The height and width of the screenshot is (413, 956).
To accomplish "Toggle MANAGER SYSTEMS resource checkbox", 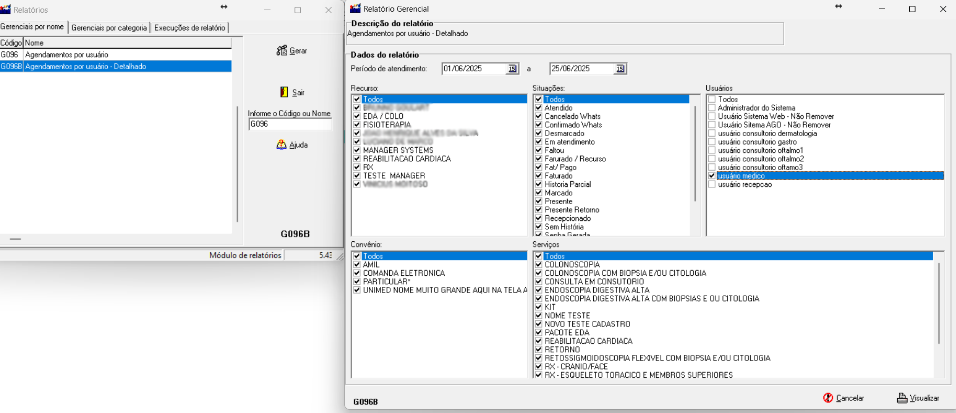I will [357, 149].
